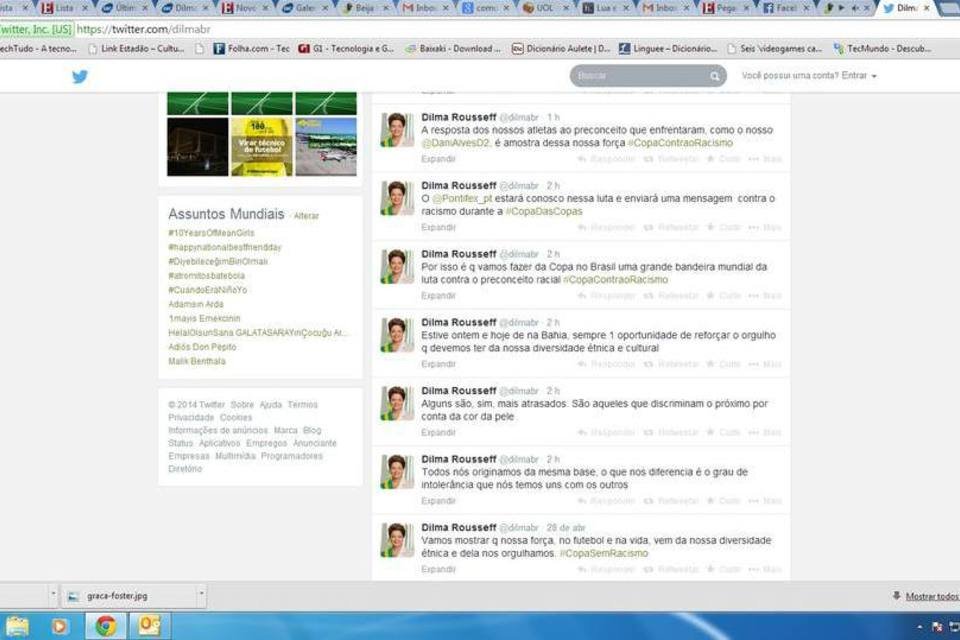Open the yellow Virar técnico de futebol thumbnail
The width and height of the screenshot is (960, 640).
coord(261,147)
